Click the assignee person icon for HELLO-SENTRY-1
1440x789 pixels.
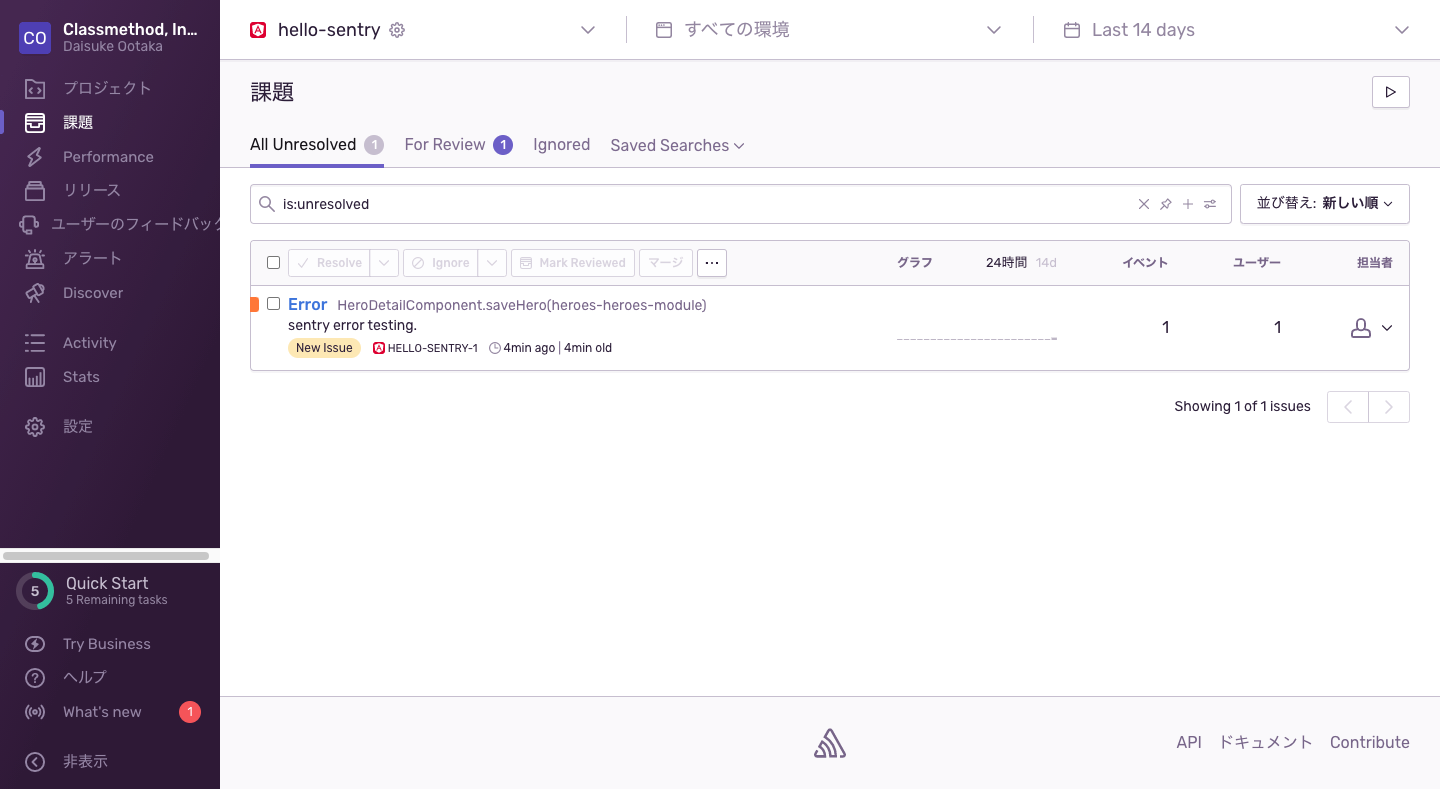(1360, 328)
